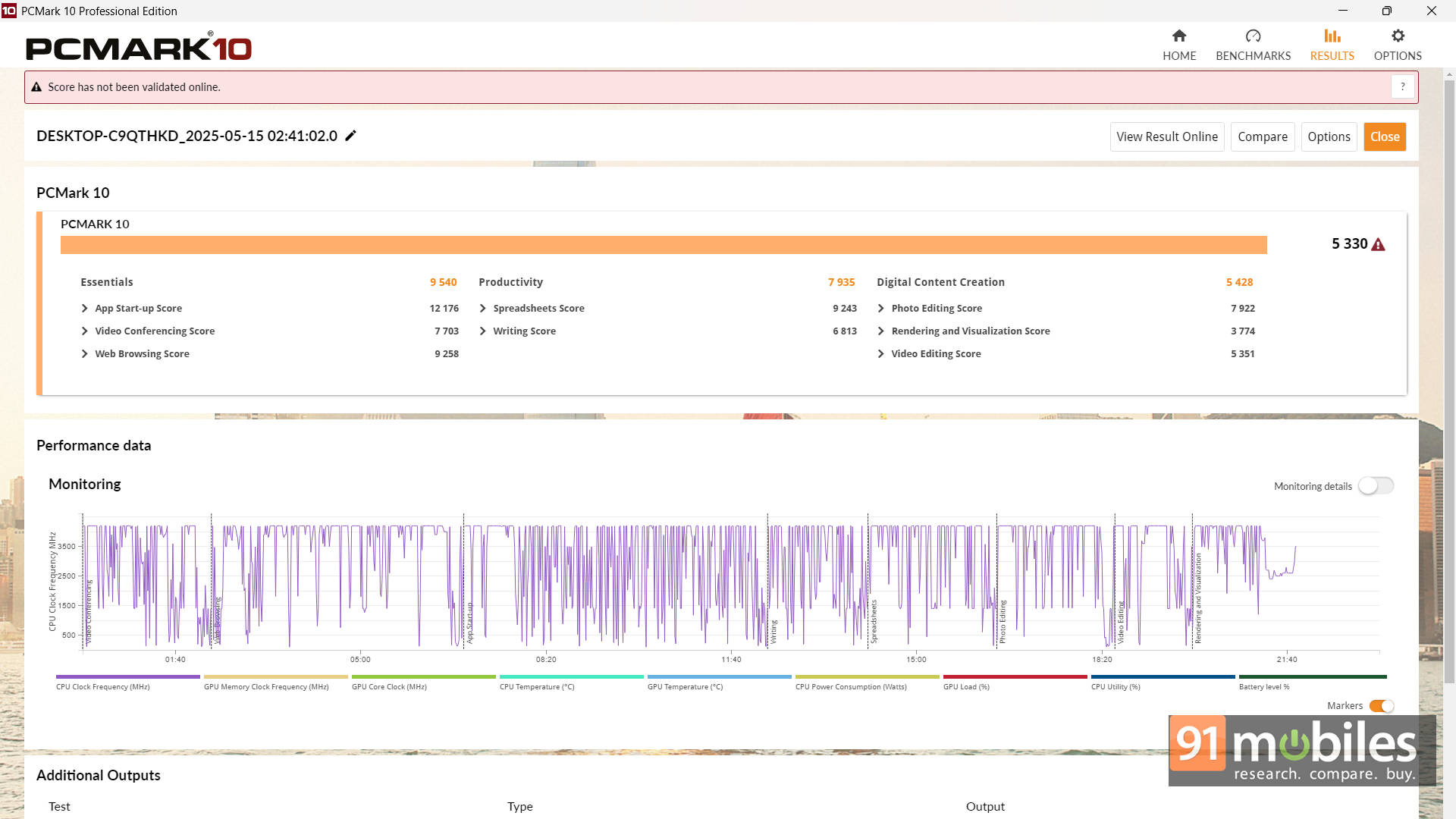Open help for the validation warning

1403,86
